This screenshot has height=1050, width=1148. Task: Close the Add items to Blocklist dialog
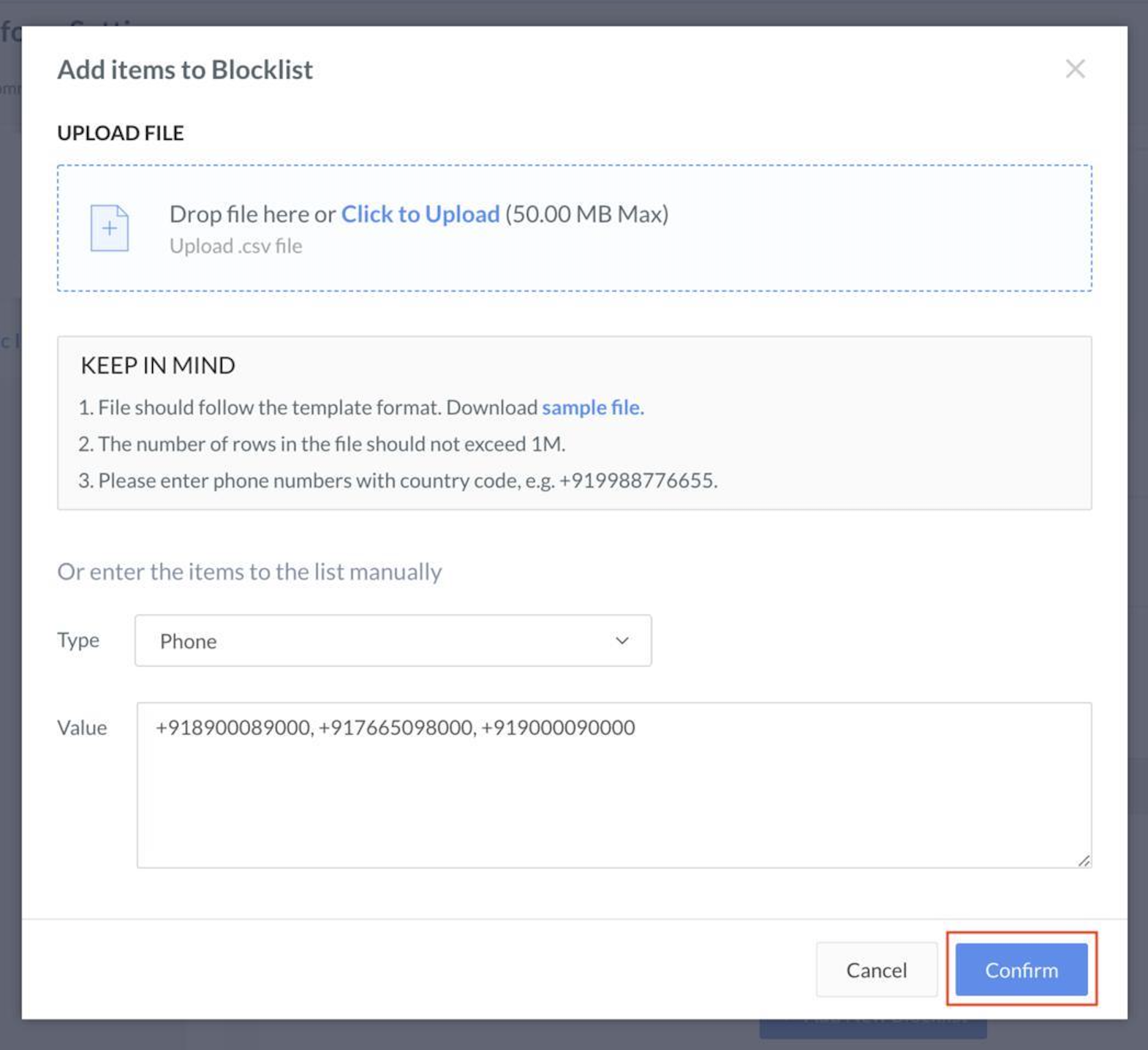(x=1075, y=69)
